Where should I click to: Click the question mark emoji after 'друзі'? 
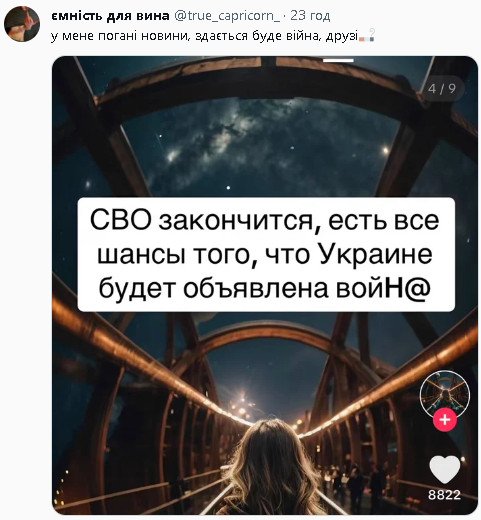coord(372,35)
